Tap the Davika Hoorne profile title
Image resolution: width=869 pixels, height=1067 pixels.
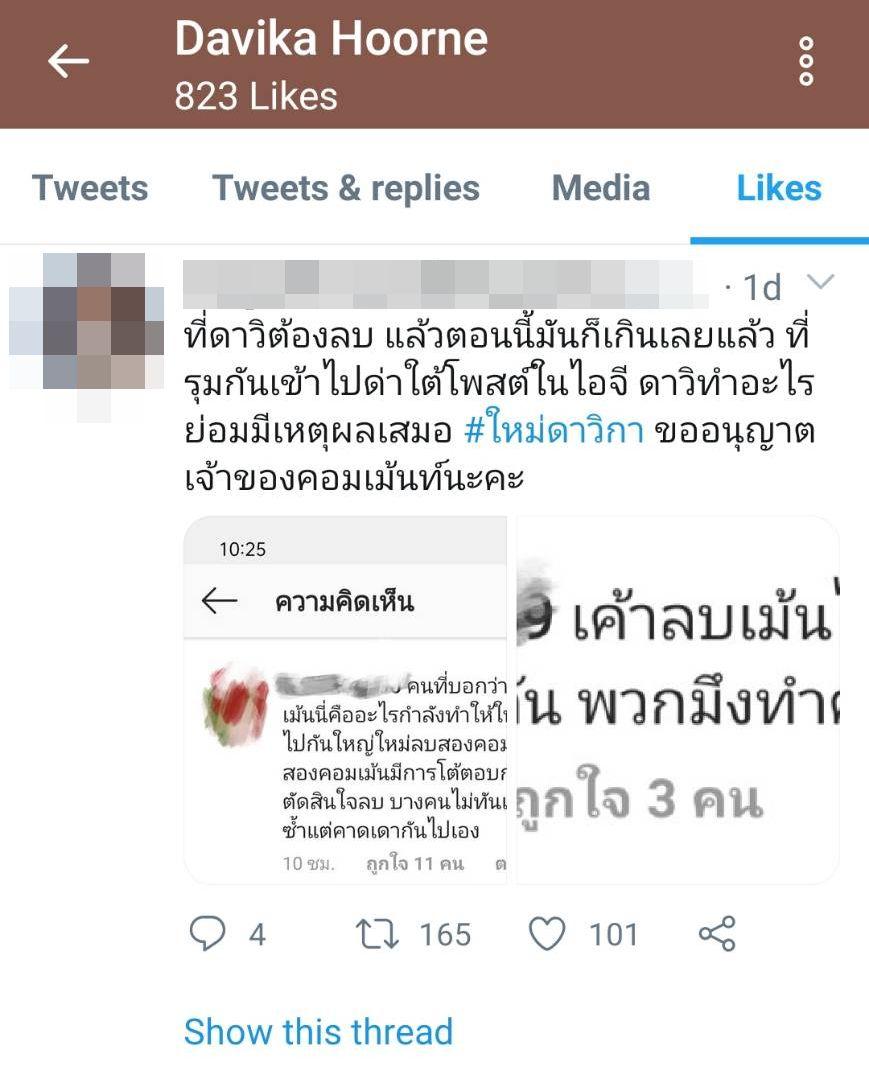tap(331, 37)
